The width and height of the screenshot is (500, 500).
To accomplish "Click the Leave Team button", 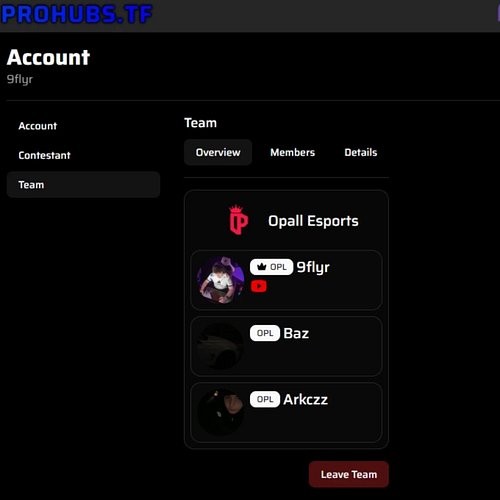I will [349, 474].
